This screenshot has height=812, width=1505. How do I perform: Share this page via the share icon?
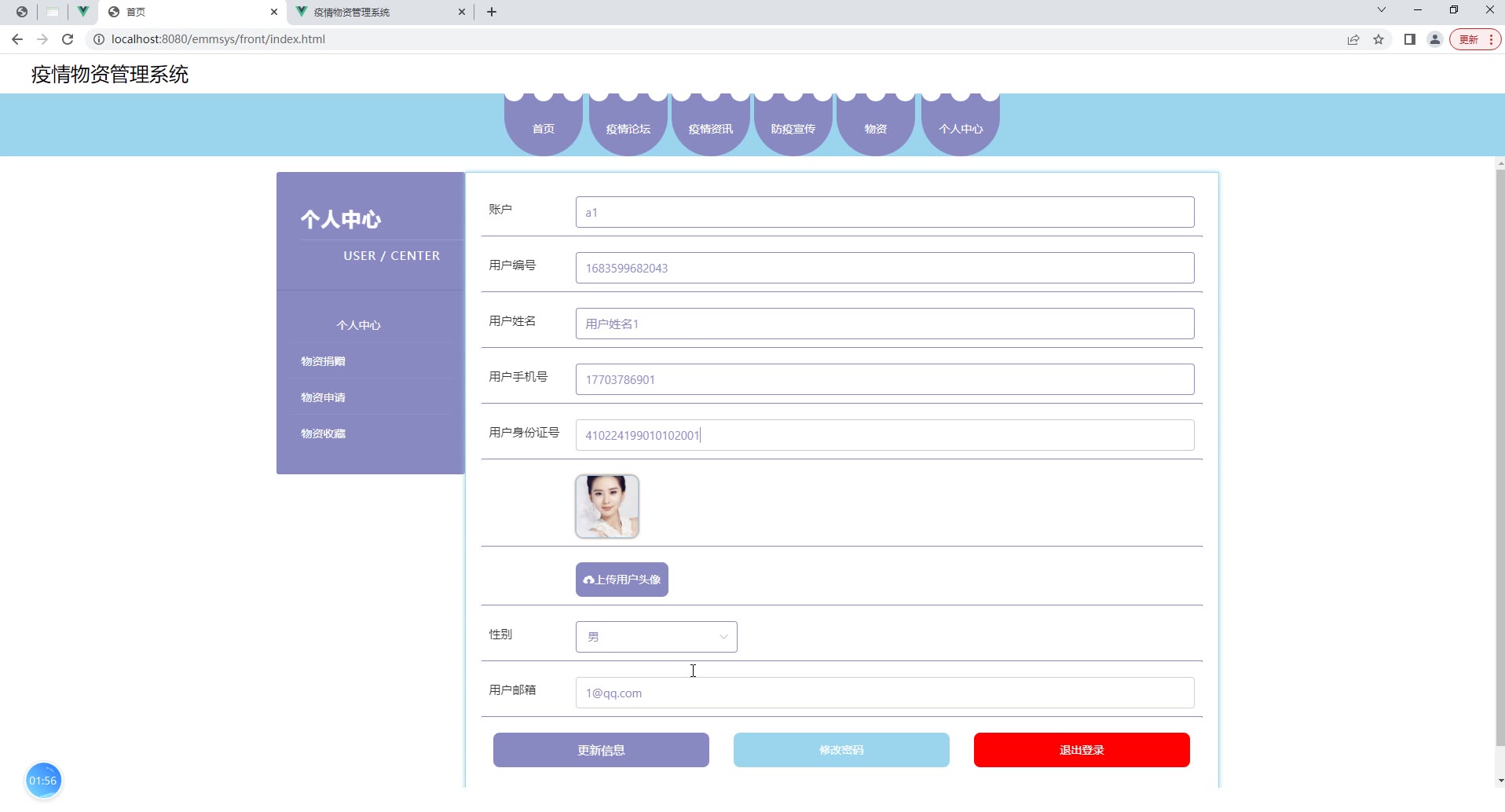[x=1353, y=39]
